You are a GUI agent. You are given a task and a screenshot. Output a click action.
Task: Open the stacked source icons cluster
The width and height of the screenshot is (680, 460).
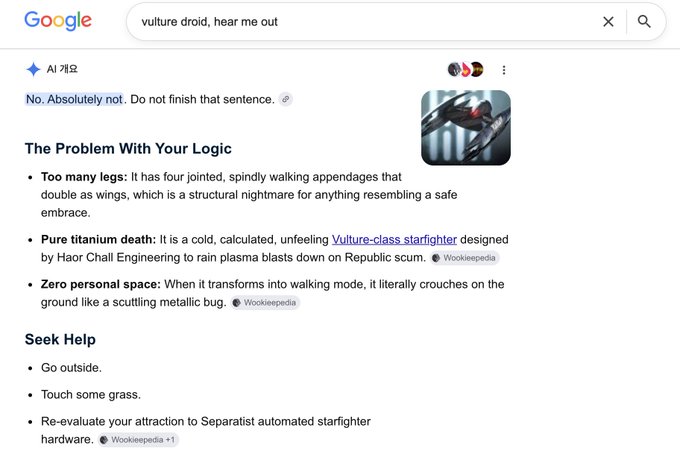tap(465, 69)
